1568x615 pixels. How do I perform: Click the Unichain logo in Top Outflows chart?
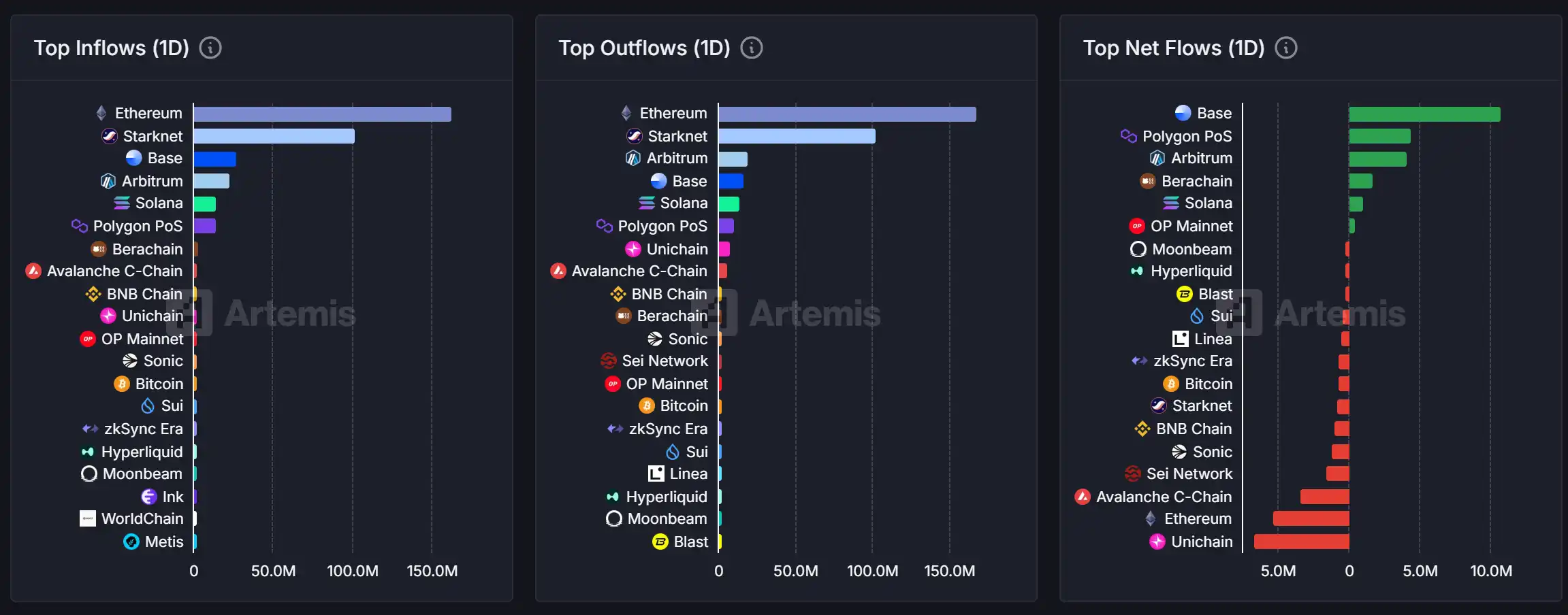(633, 249)
